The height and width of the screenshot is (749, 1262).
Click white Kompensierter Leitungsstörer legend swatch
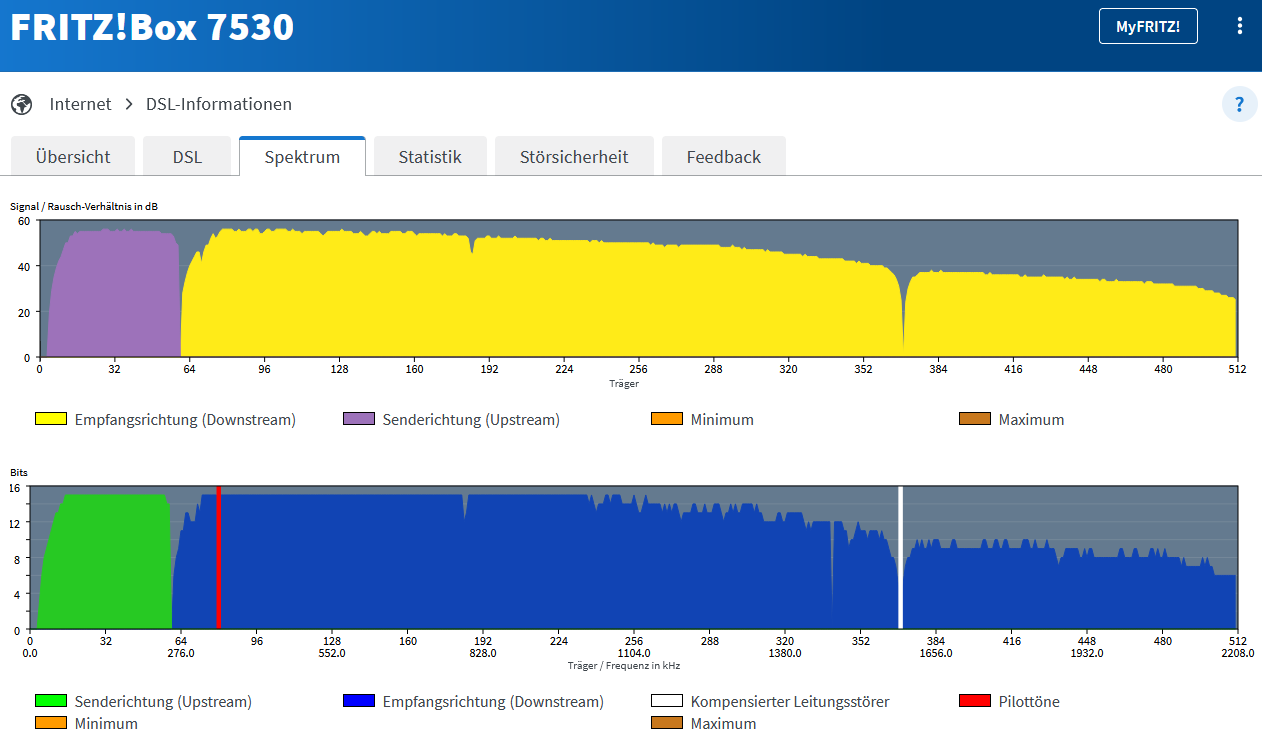coord(667,701)
